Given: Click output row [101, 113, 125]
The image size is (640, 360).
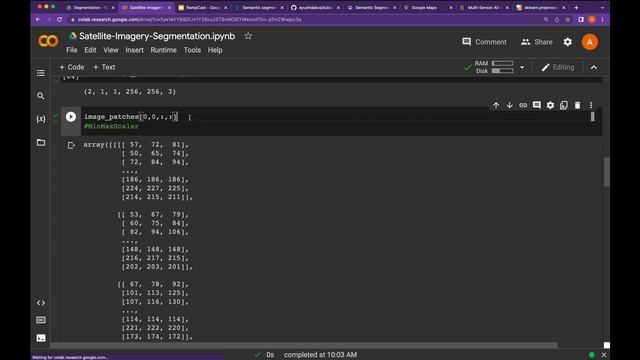Looking at the screenshot, I should (155, 293).
